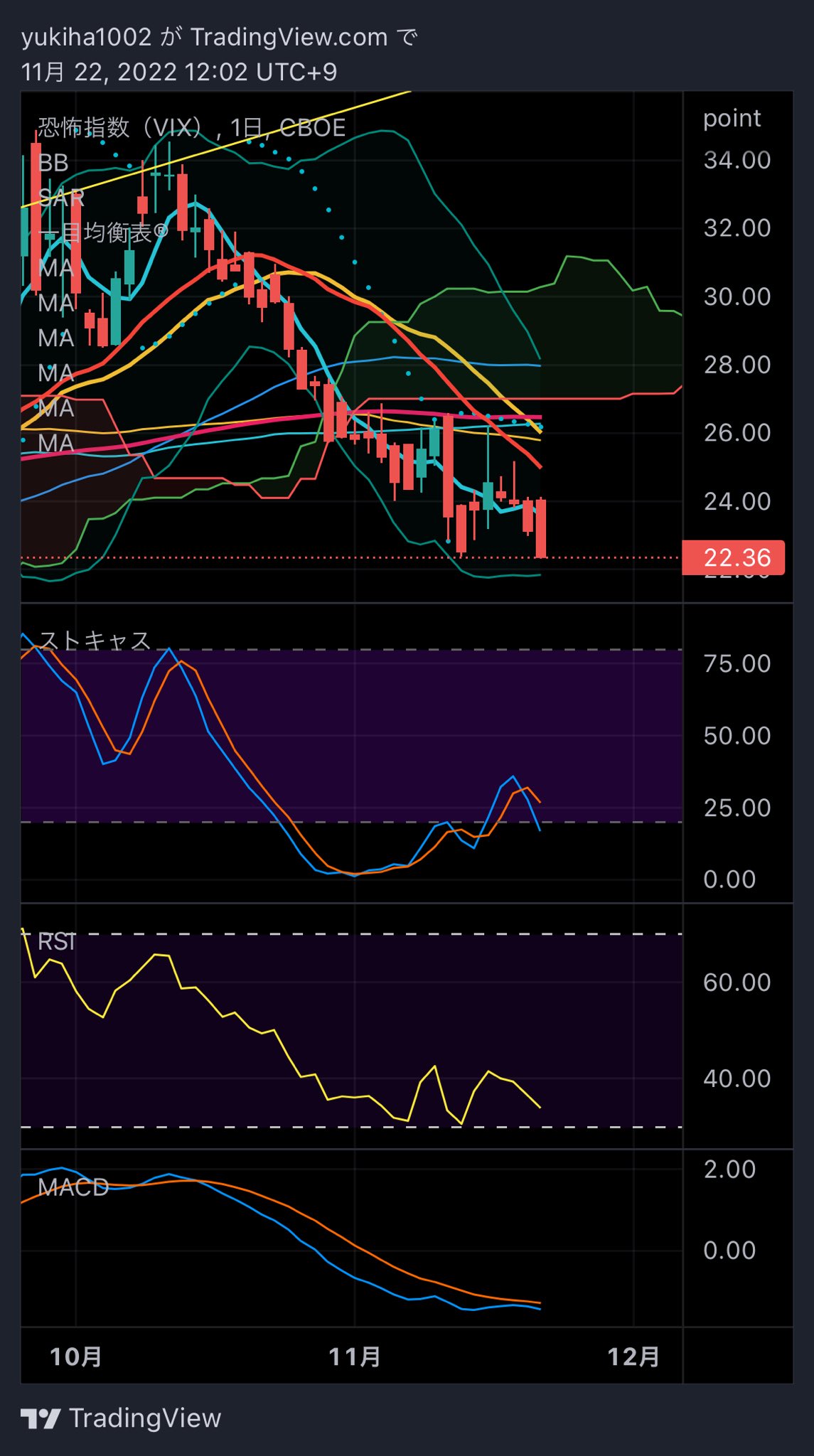Click the RSI indicator label
Screen dimensions: 814x1456
pos(57,942)
